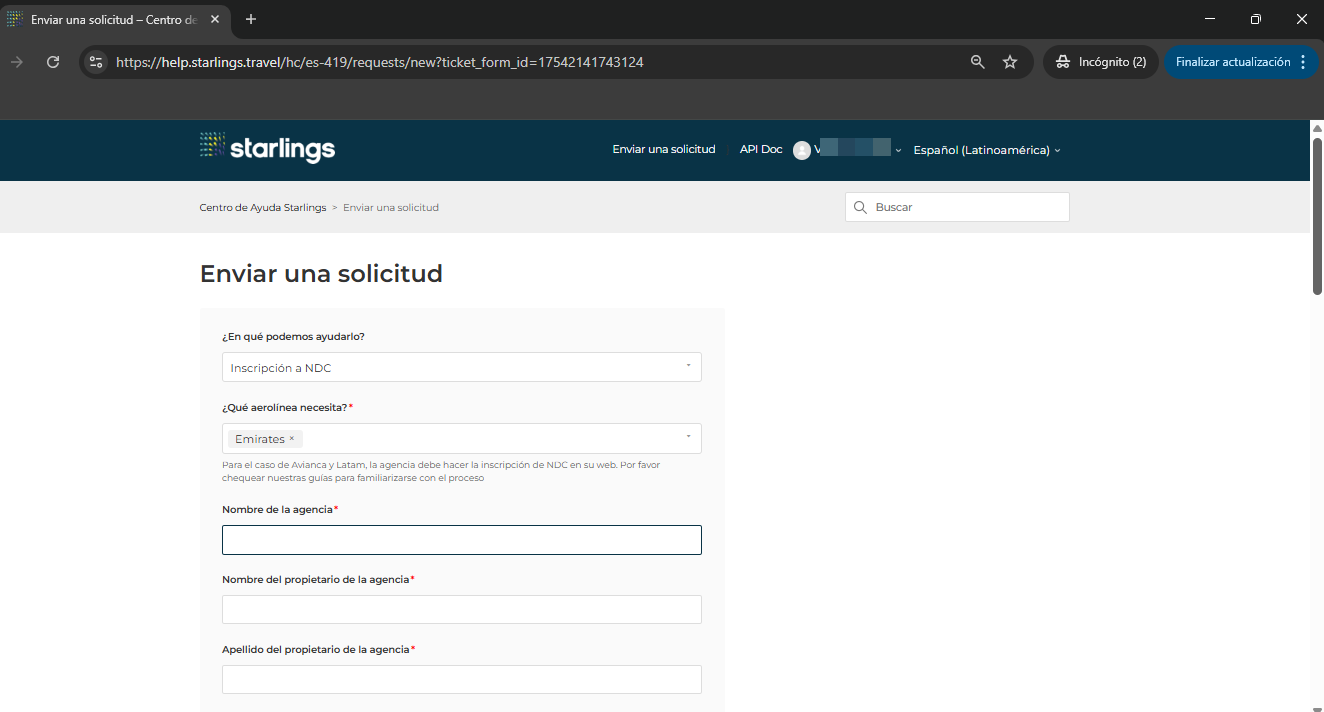Click the zoom magnifier icon in the address bar
Viewport: 1324px width, 712px height.
click(978, 62)
